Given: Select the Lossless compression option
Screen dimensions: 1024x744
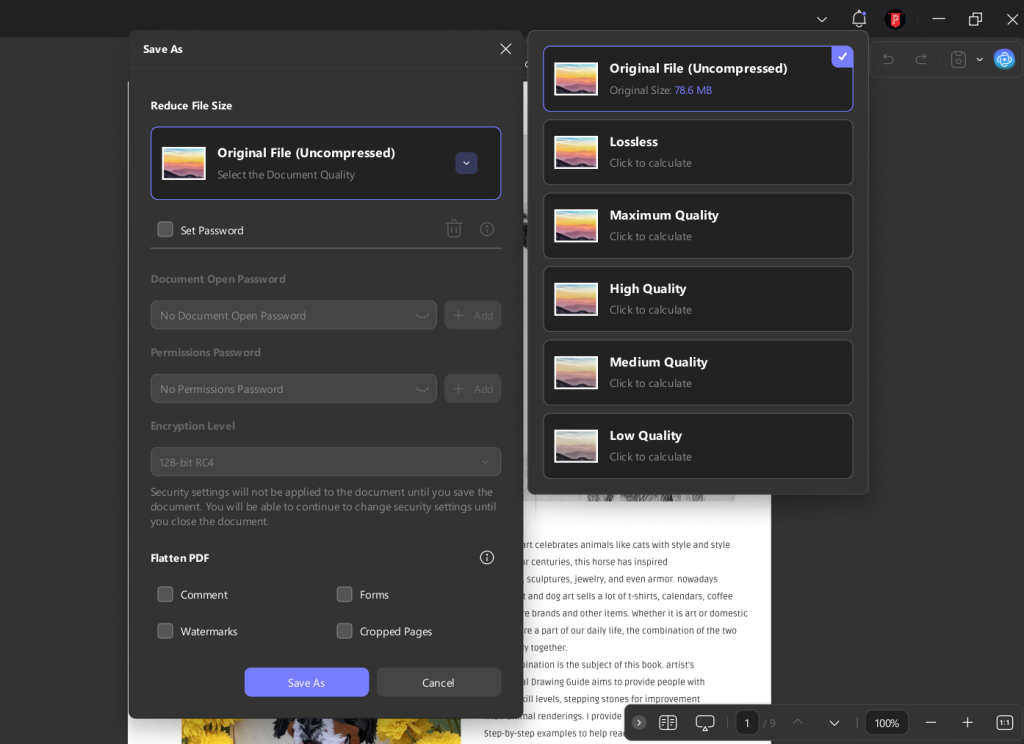Looking at the screenshot, I should [698, 152].
